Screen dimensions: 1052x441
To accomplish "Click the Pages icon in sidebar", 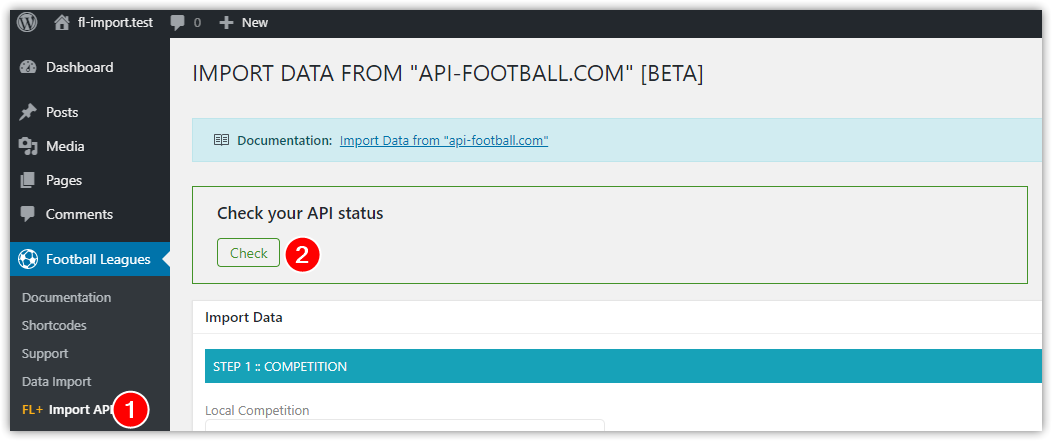I will coord(28,181).
